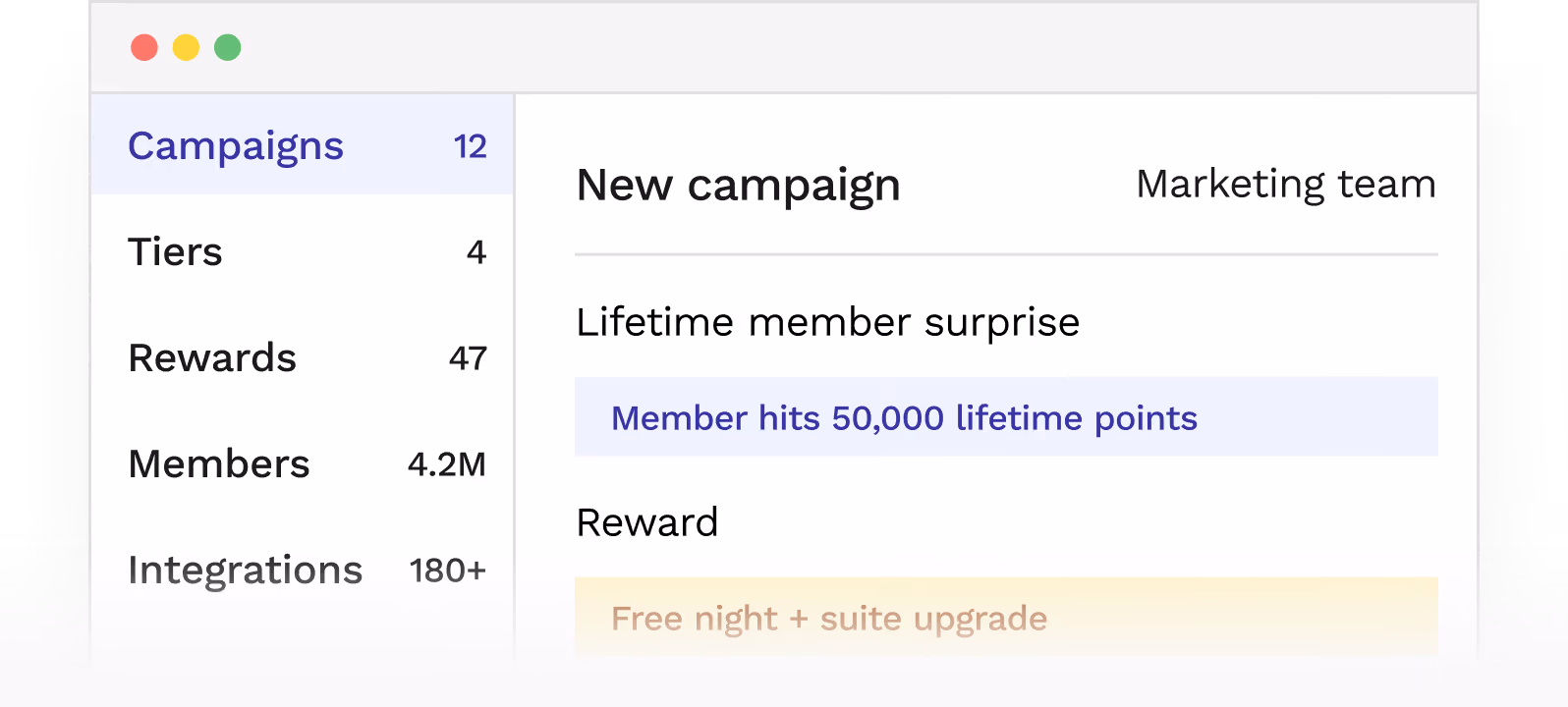This screenshot has height=707, width=1568.
Task: Click the yellow minimize window dot
Action: (x=186, y=47)
